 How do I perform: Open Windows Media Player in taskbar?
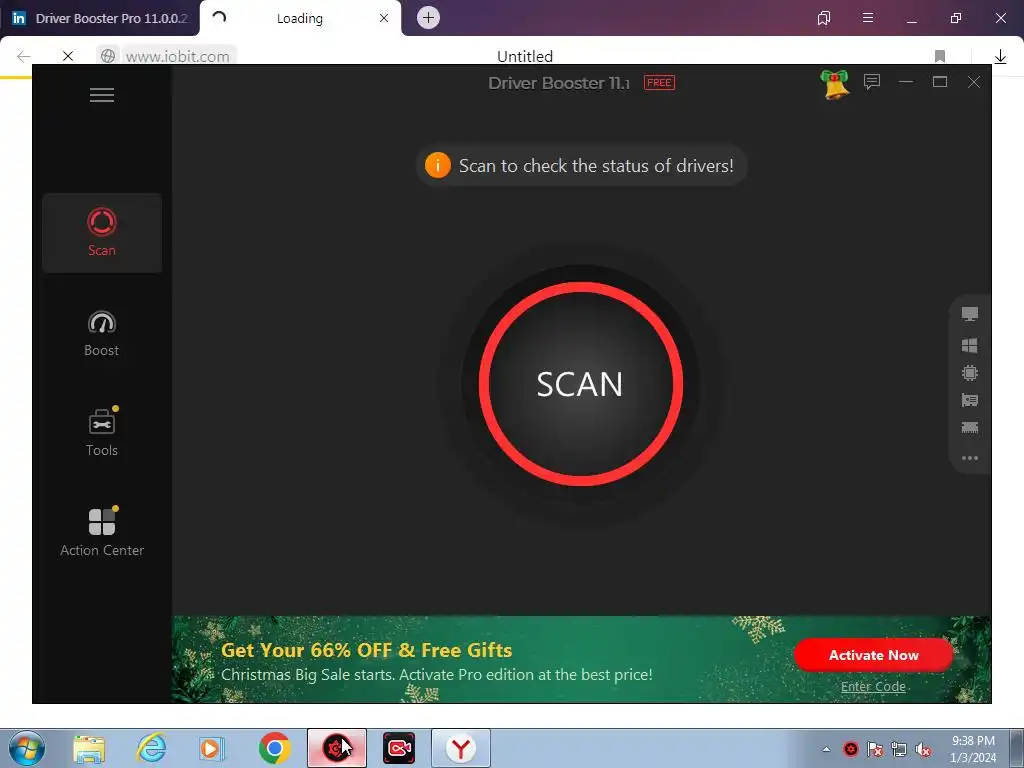pyautogui.click(x=212, y=748)
